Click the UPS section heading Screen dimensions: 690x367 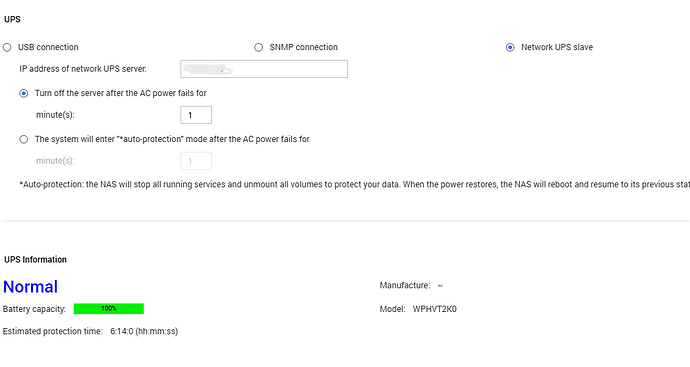pyautogui.click(x=12, y=19)
